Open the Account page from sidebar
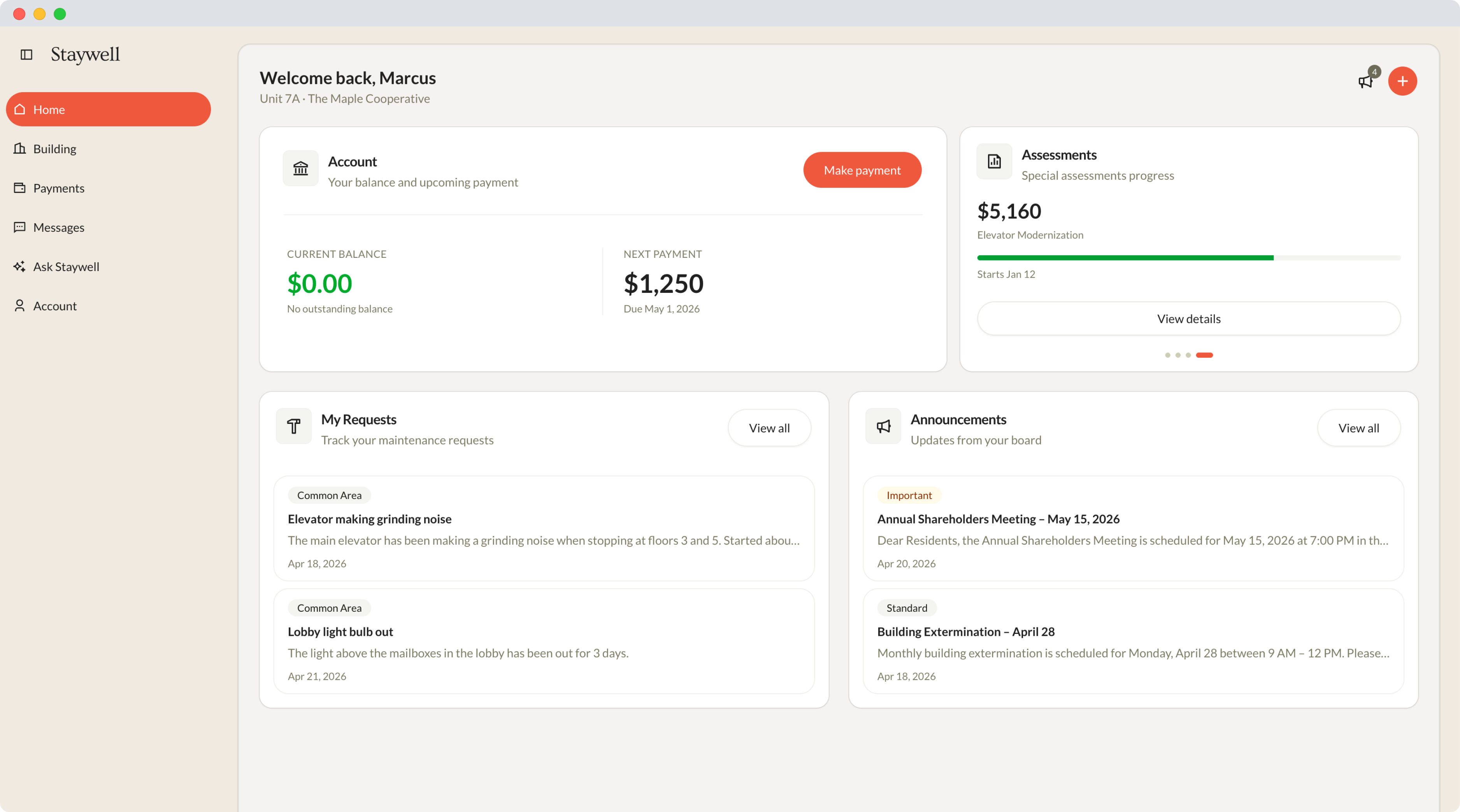The height and width of the screenshot is (812, 1460). pos(108,306)
